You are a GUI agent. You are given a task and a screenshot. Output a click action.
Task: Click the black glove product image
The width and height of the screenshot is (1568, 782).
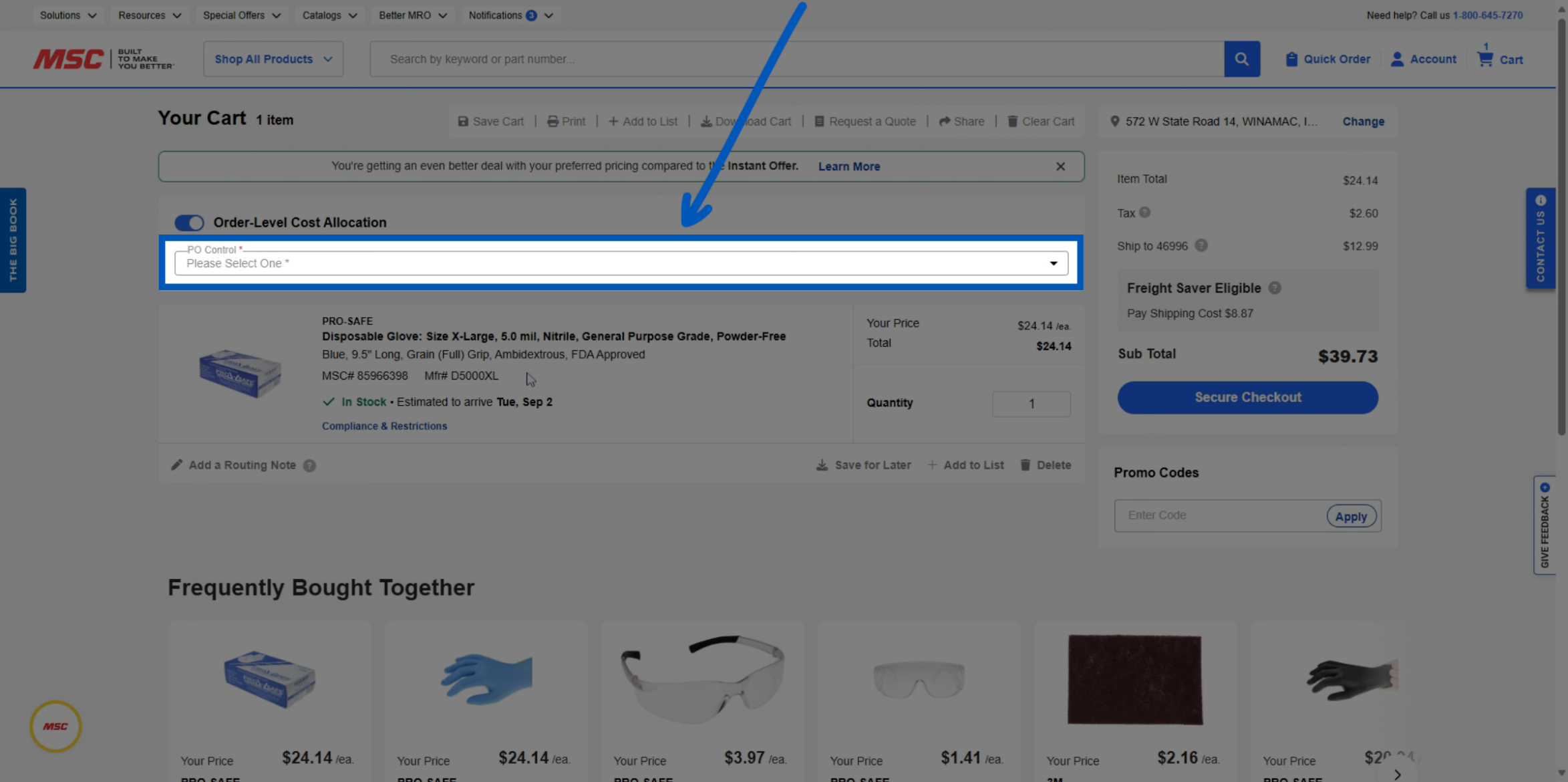(x=1351, y=679)
